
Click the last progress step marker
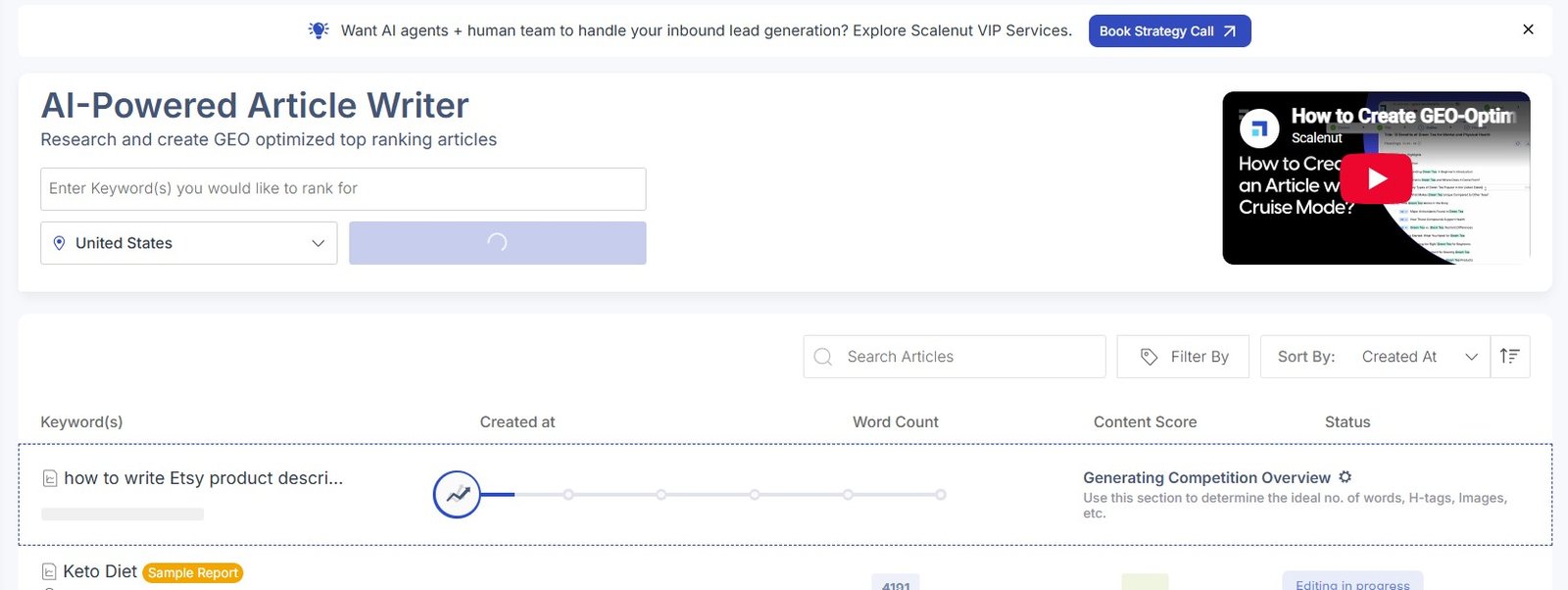(941, 495)
